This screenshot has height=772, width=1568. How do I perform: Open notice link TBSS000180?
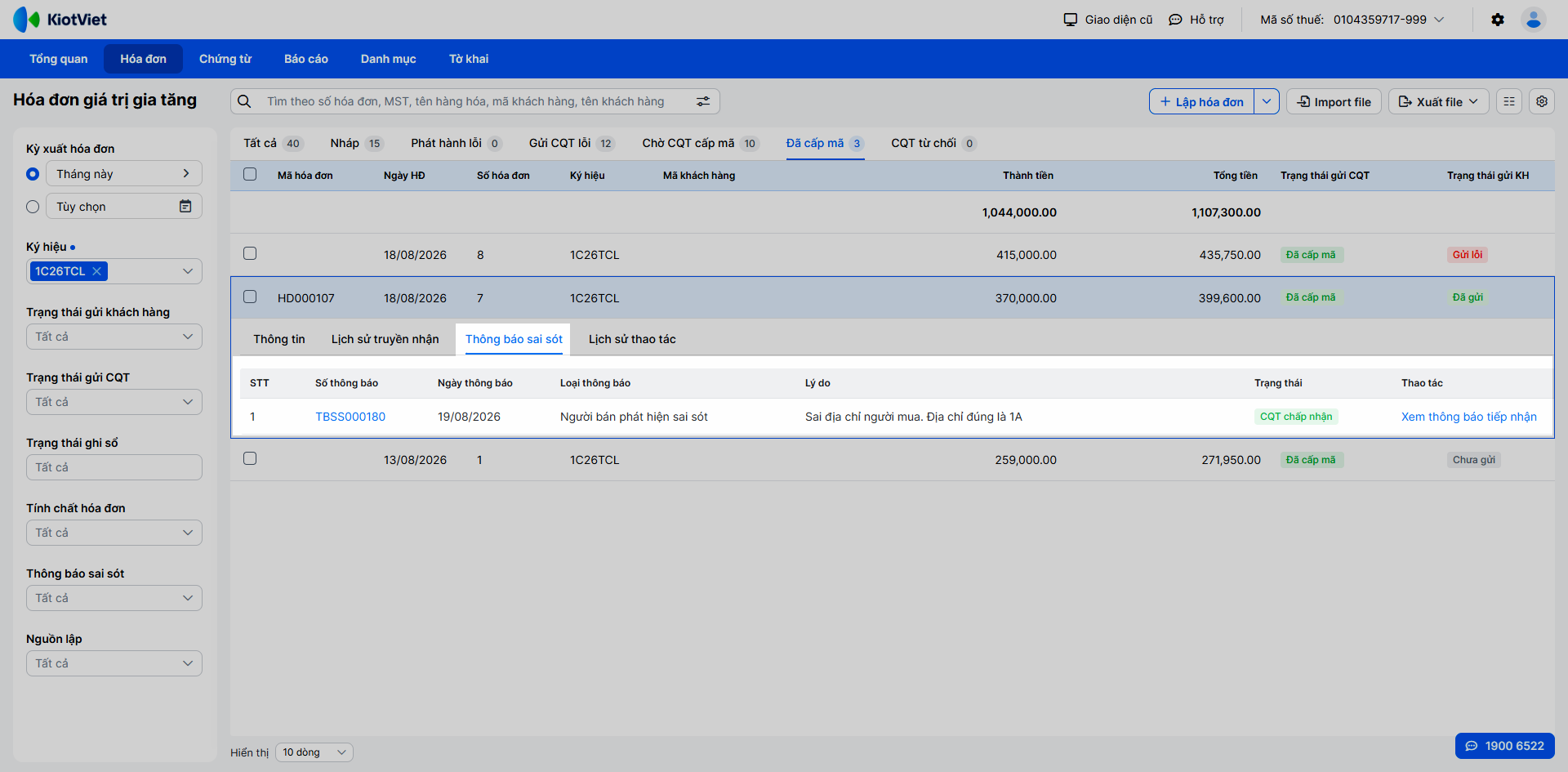click(350, 417)
